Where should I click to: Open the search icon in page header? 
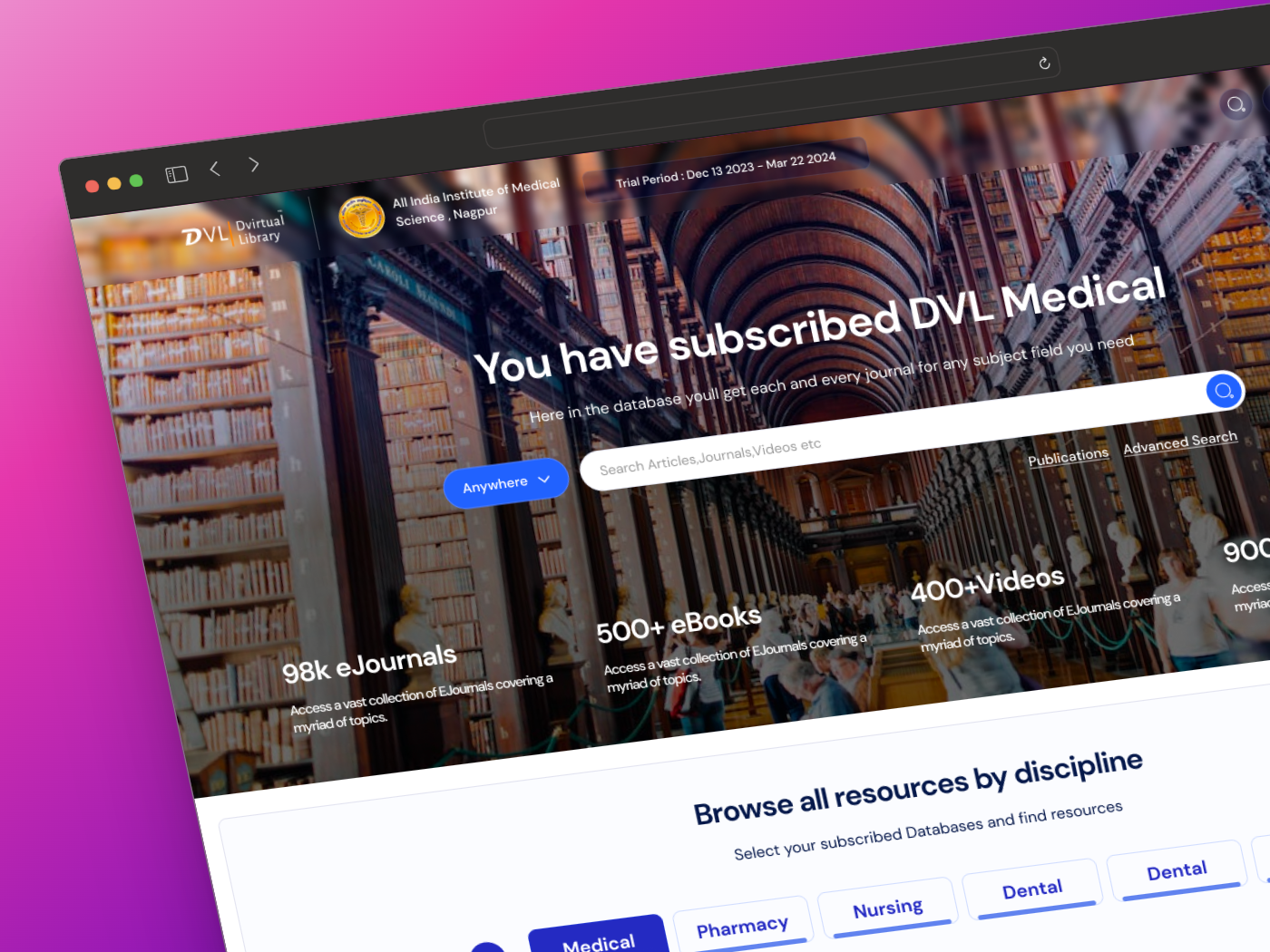(1236, 104)
